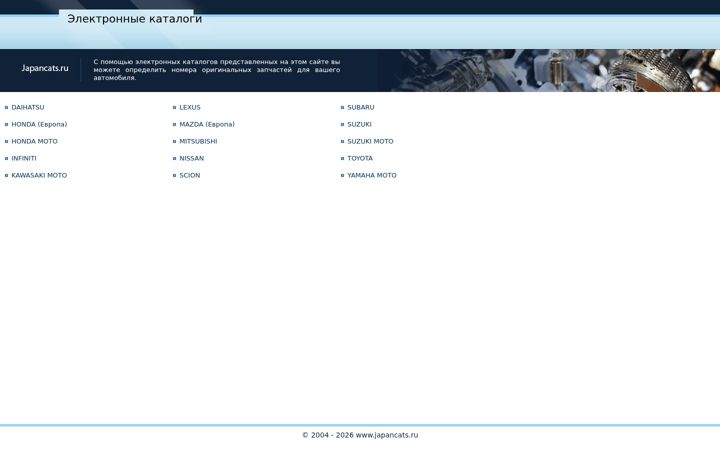Open the LEXUS catalog link
720x450 pixels.
click(190, 107)
